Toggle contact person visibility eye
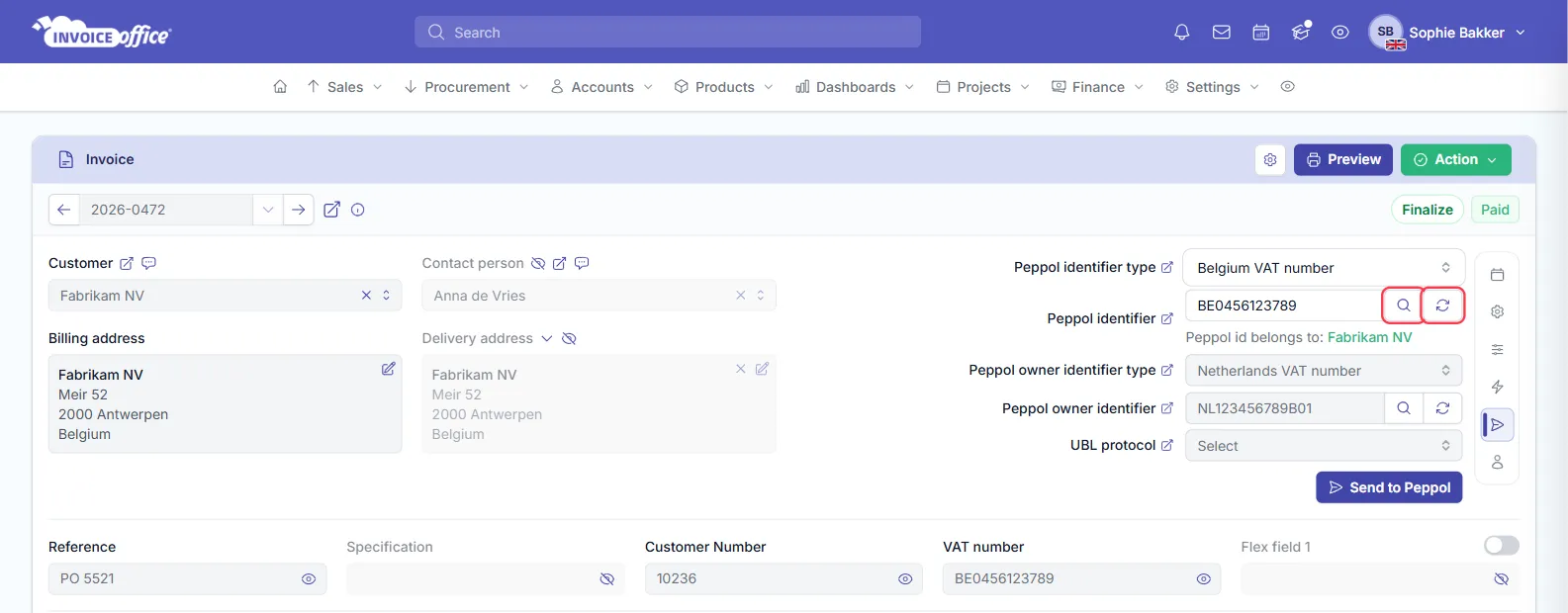Screen dimensions: 1568x613 click(538, 264)
